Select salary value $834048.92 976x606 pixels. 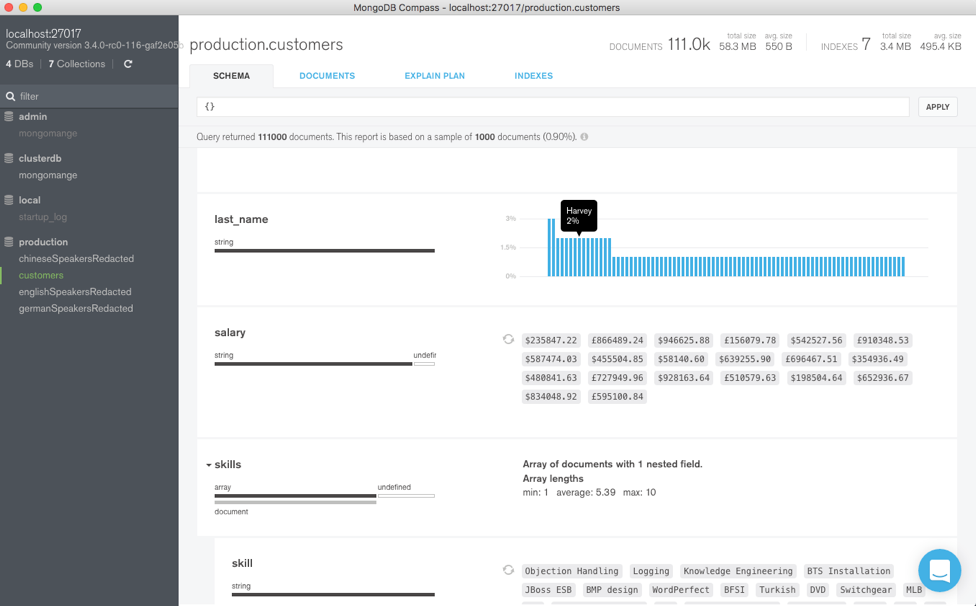point(551,396)
